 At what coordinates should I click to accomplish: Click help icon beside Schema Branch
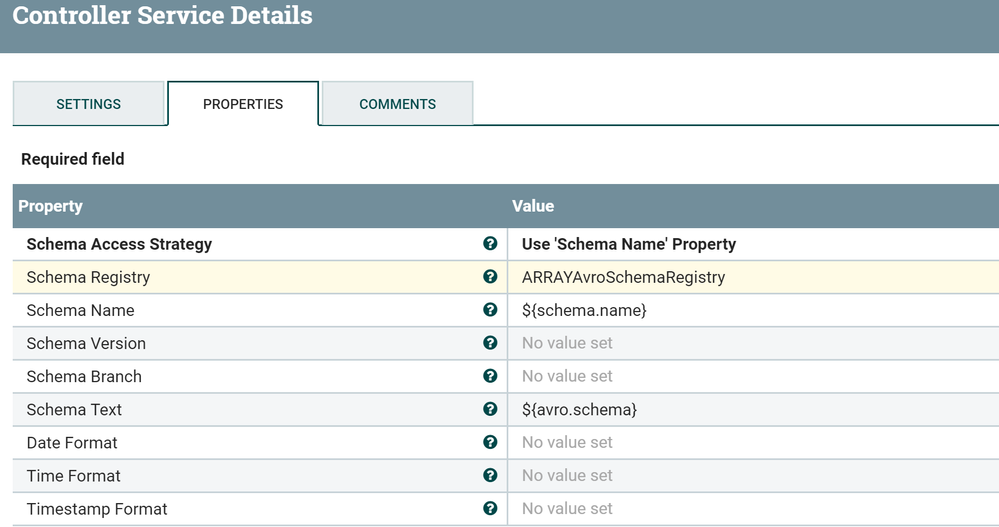click(490, 376)
